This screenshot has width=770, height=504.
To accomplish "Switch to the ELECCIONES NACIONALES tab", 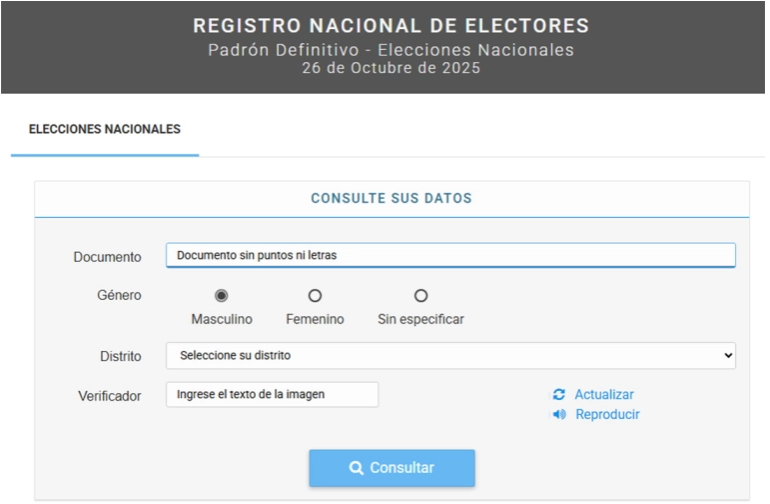I will 105,130.
